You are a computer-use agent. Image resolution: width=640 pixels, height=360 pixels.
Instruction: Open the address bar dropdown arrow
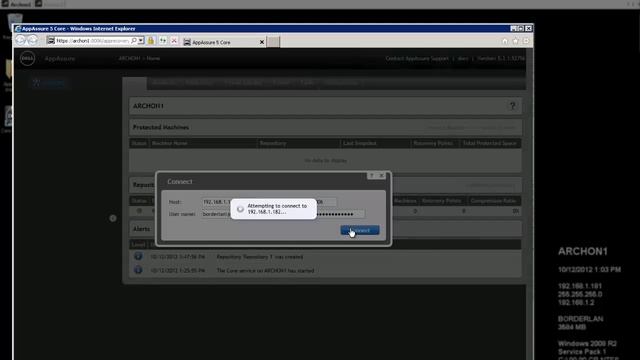(141, 40)
